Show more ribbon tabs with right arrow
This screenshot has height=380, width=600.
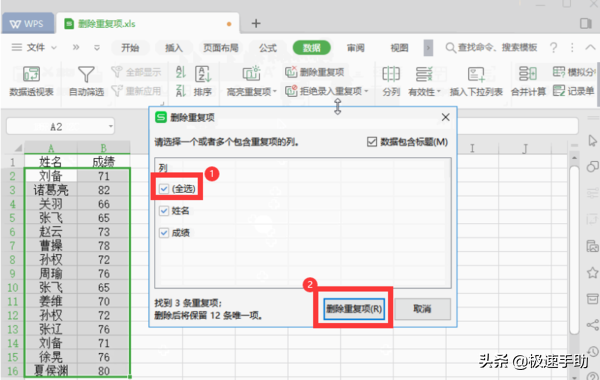tap(428, 48)
